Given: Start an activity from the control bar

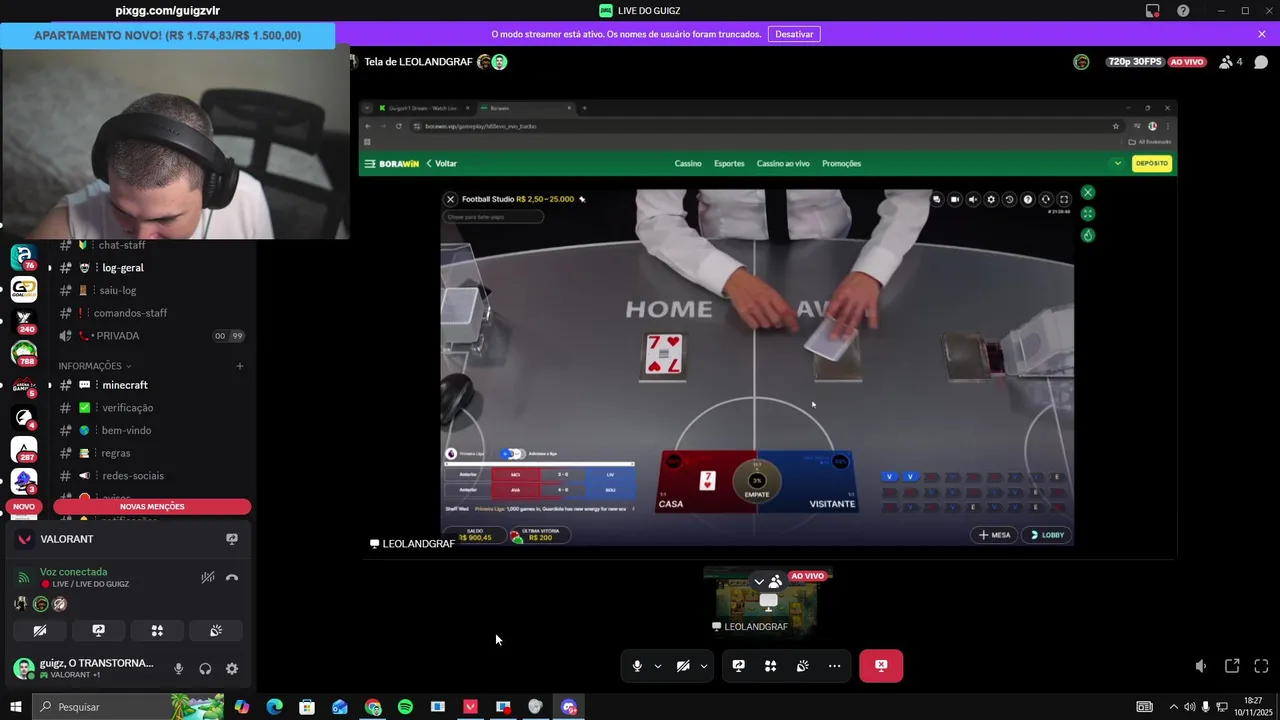Looking at the screenshot, I should click(x=770, y=666).
